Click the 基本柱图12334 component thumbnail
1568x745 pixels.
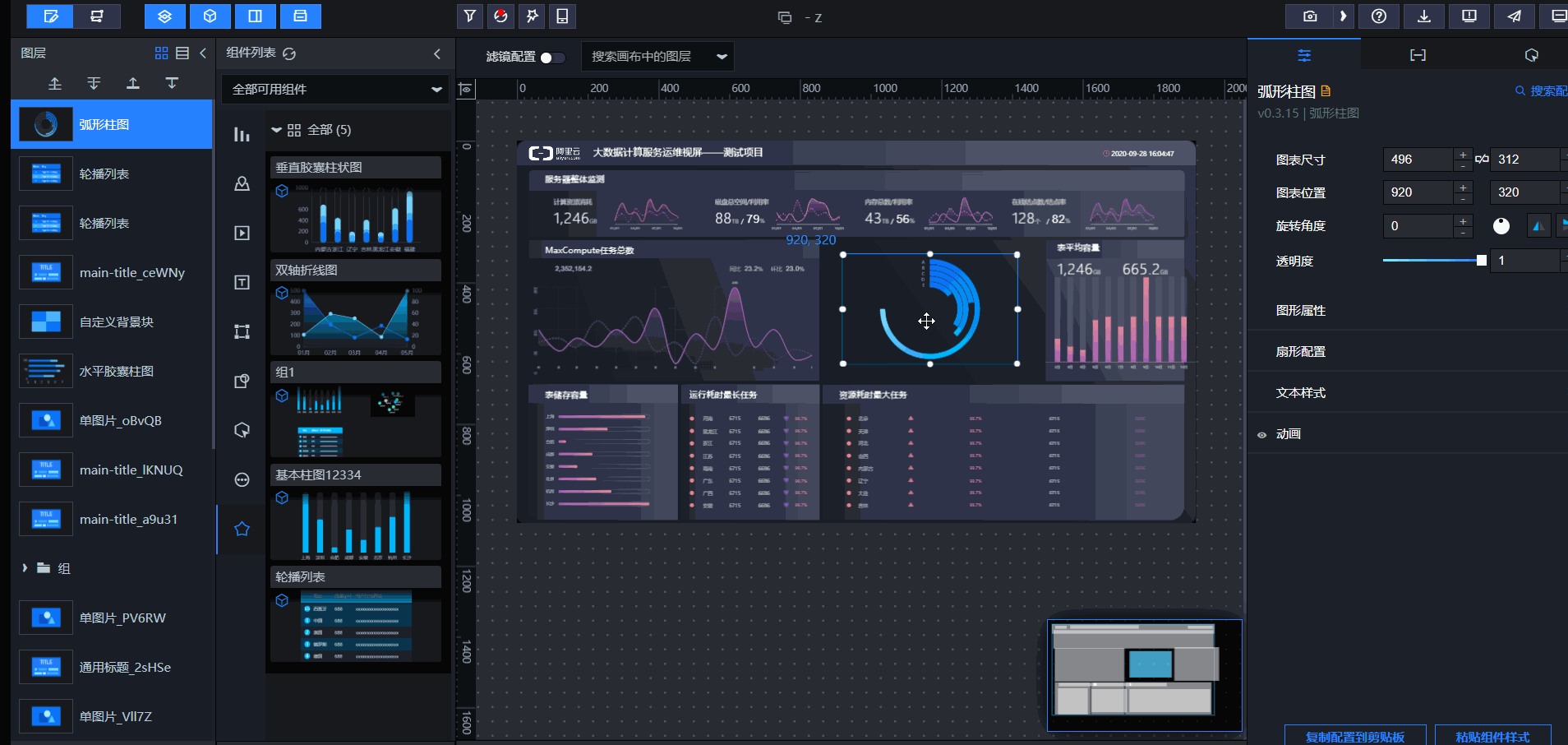click(x=356, y=524)
